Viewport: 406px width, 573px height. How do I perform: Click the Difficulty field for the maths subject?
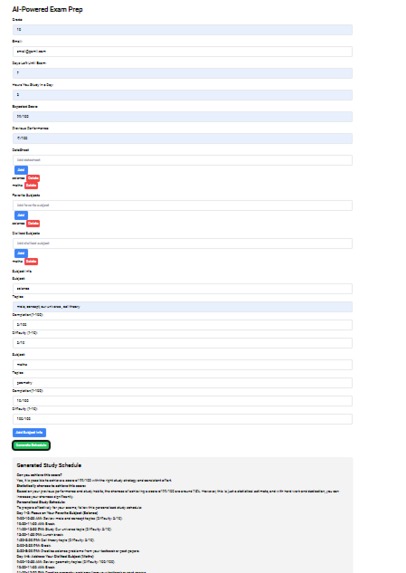click(x=182, y=419)
